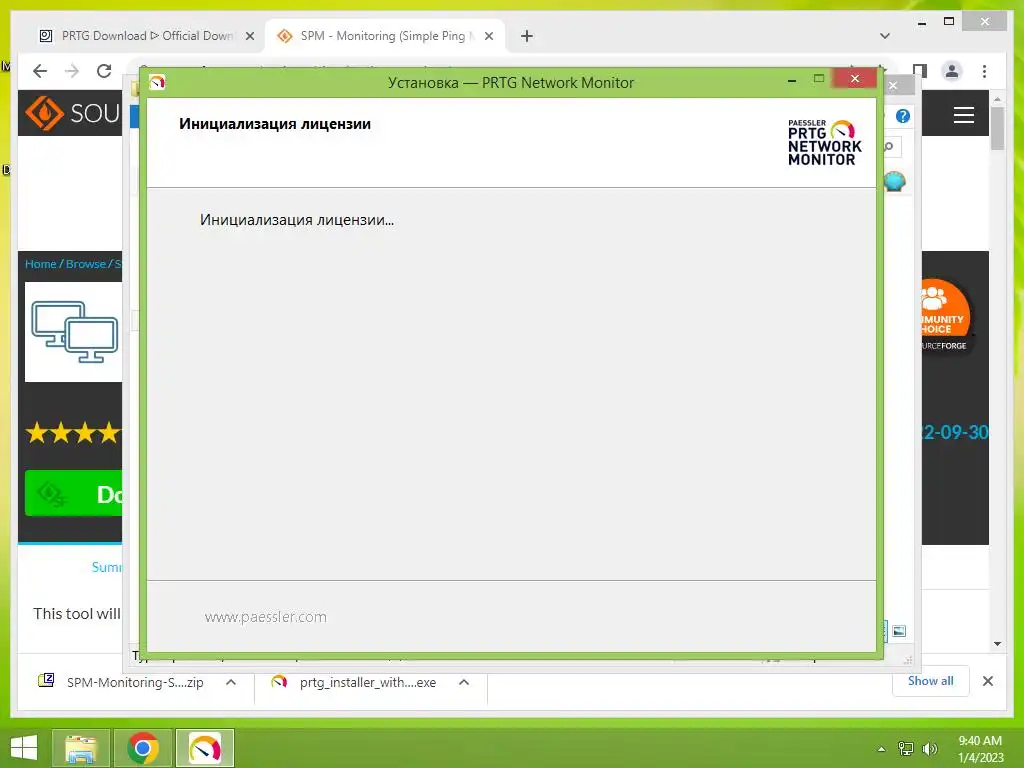Follow the Home breadcrumb link
This screenshot has width=1024, height=768.
click(40, 264)
